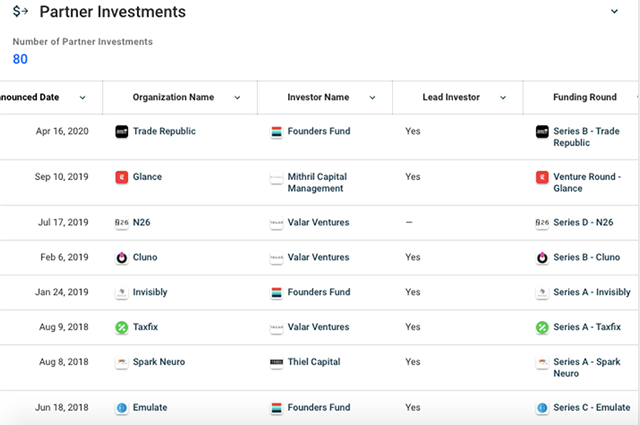The height and width of the screenshot is (425, 640).
Task: Click logo beside Series A - Invisibly
Action: pyautogui.click(x=542, y=292)
